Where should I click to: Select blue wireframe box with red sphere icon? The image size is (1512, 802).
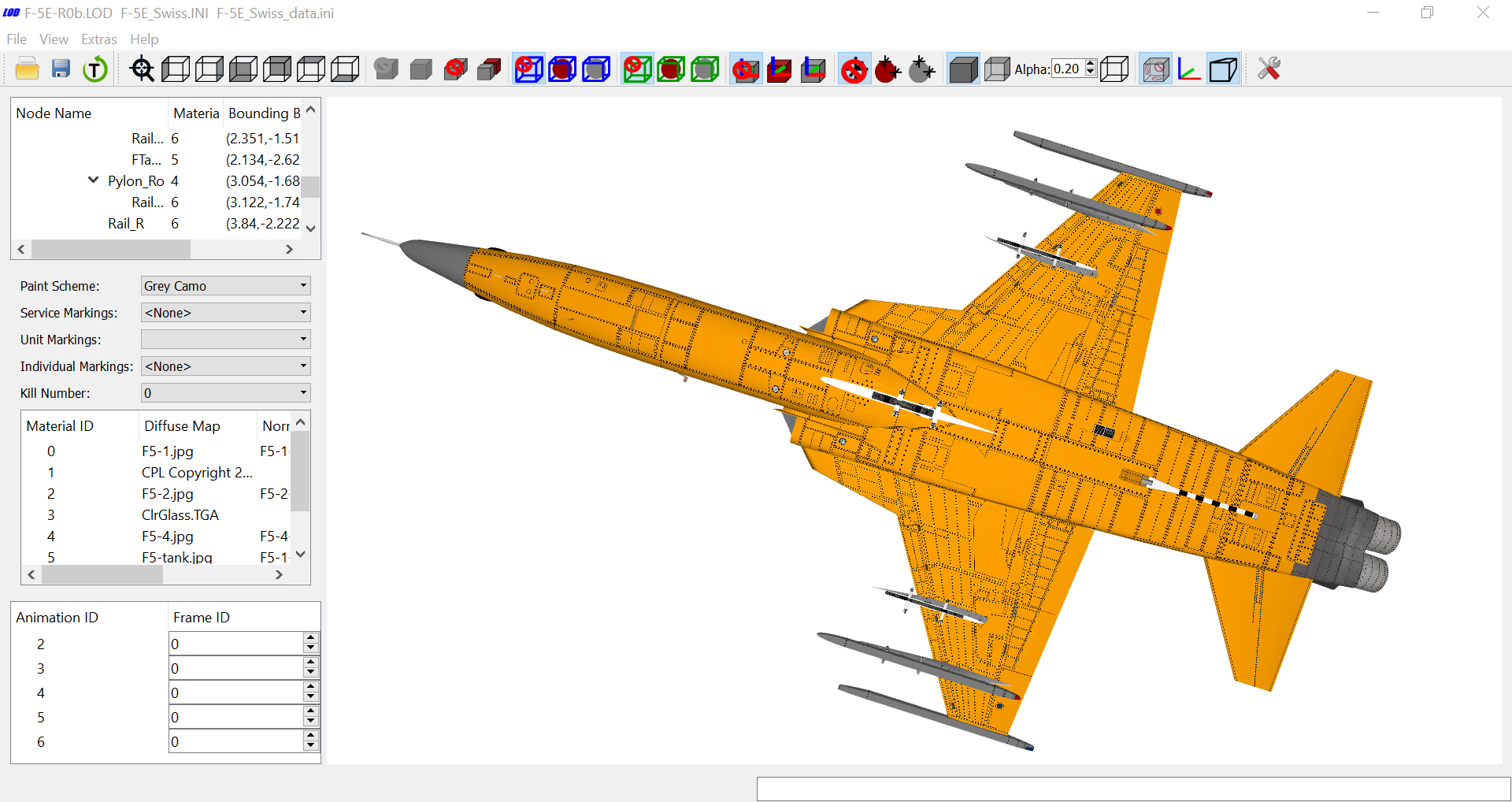(x=563, y=69)
